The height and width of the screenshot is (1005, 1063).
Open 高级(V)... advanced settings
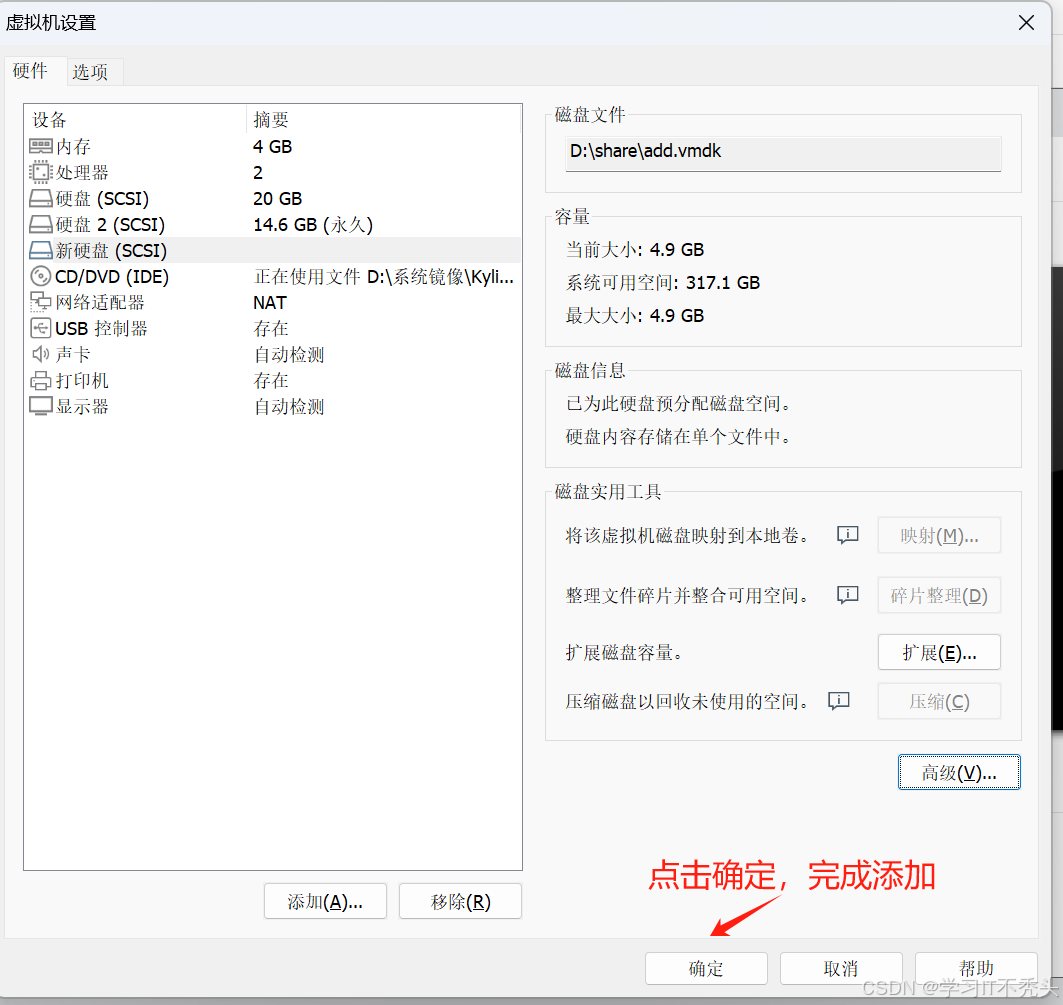tap(959, 772)
